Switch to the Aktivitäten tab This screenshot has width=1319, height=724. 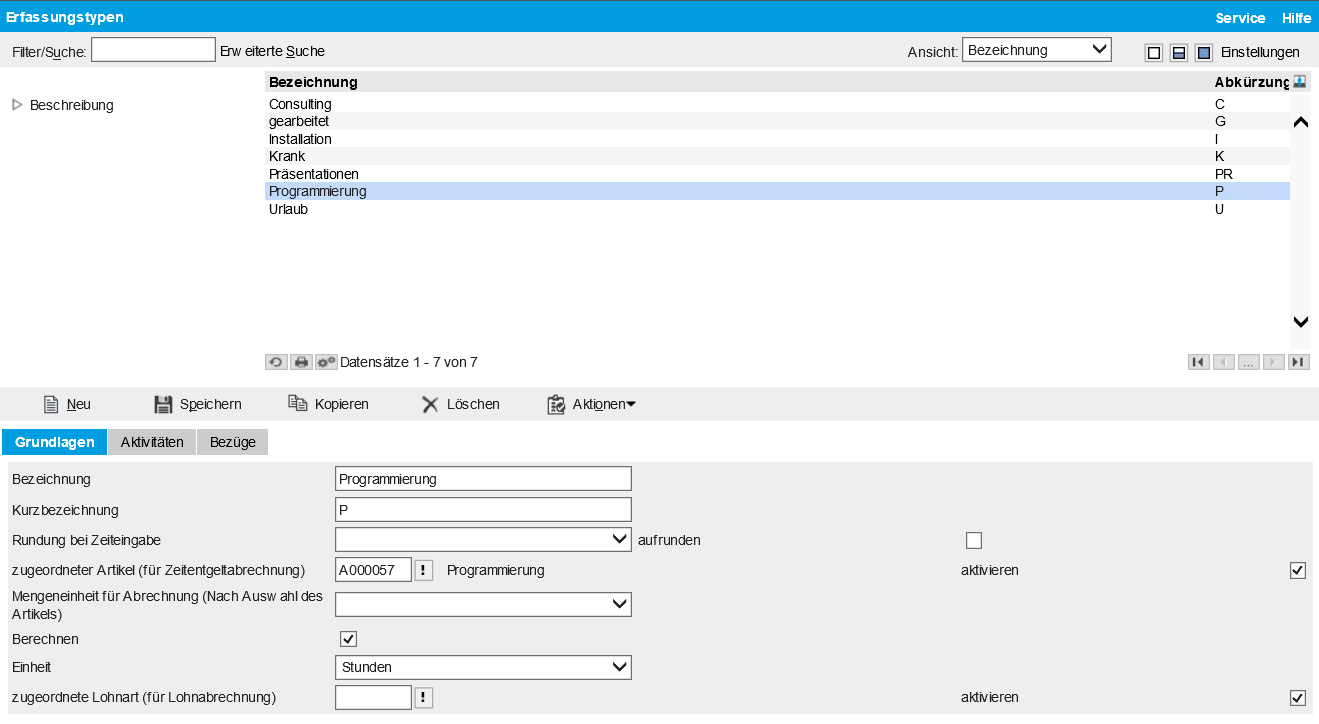click(152, 442)
